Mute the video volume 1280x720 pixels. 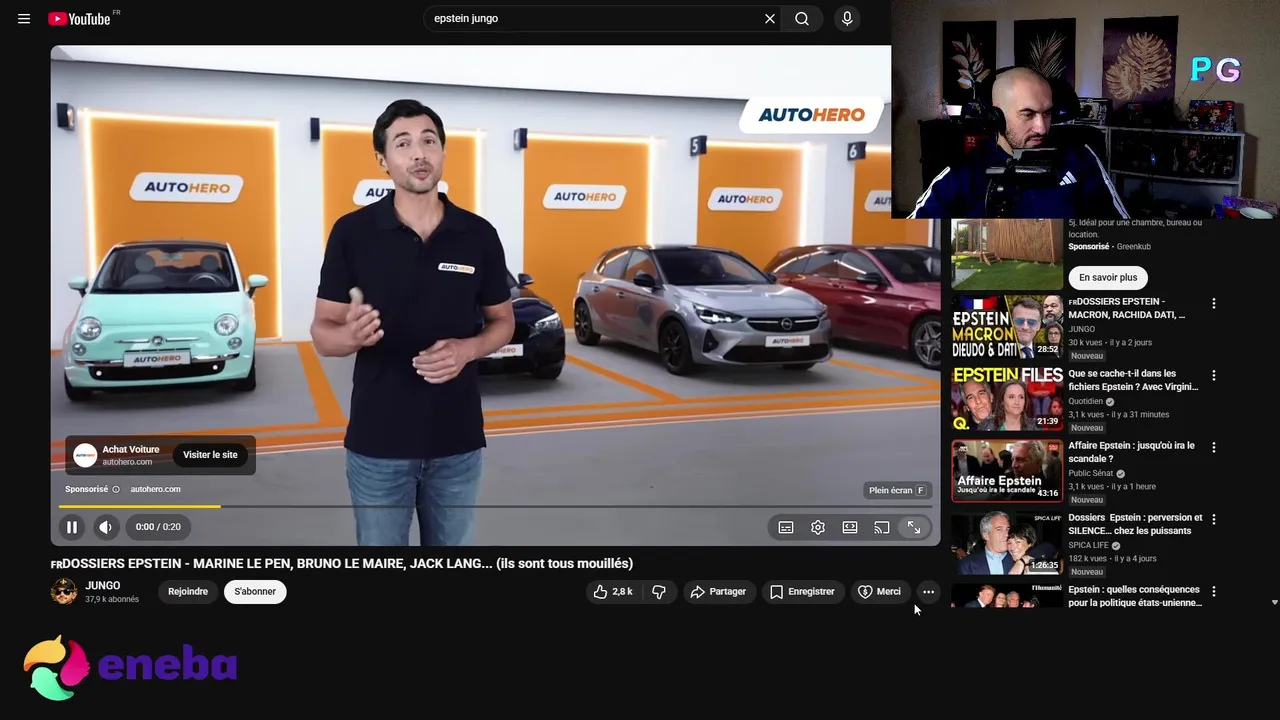105,527
